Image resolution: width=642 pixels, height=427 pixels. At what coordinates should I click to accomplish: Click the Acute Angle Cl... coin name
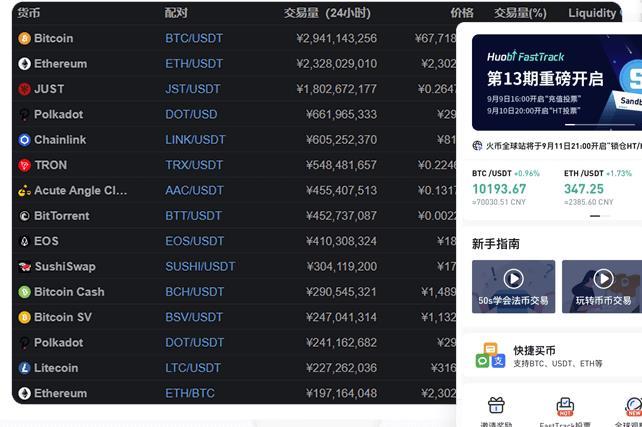81,191
